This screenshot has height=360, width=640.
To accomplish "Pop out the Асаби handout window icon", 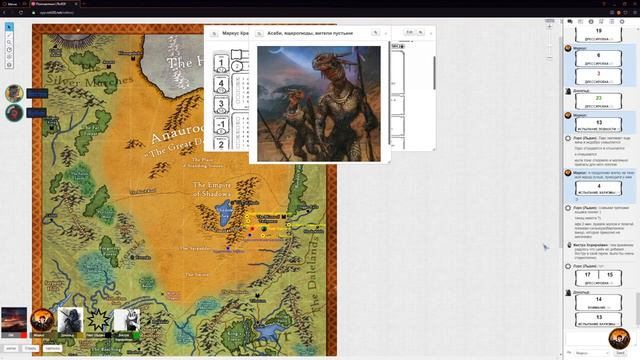I will pyautogui.click(x=259, y=33).
